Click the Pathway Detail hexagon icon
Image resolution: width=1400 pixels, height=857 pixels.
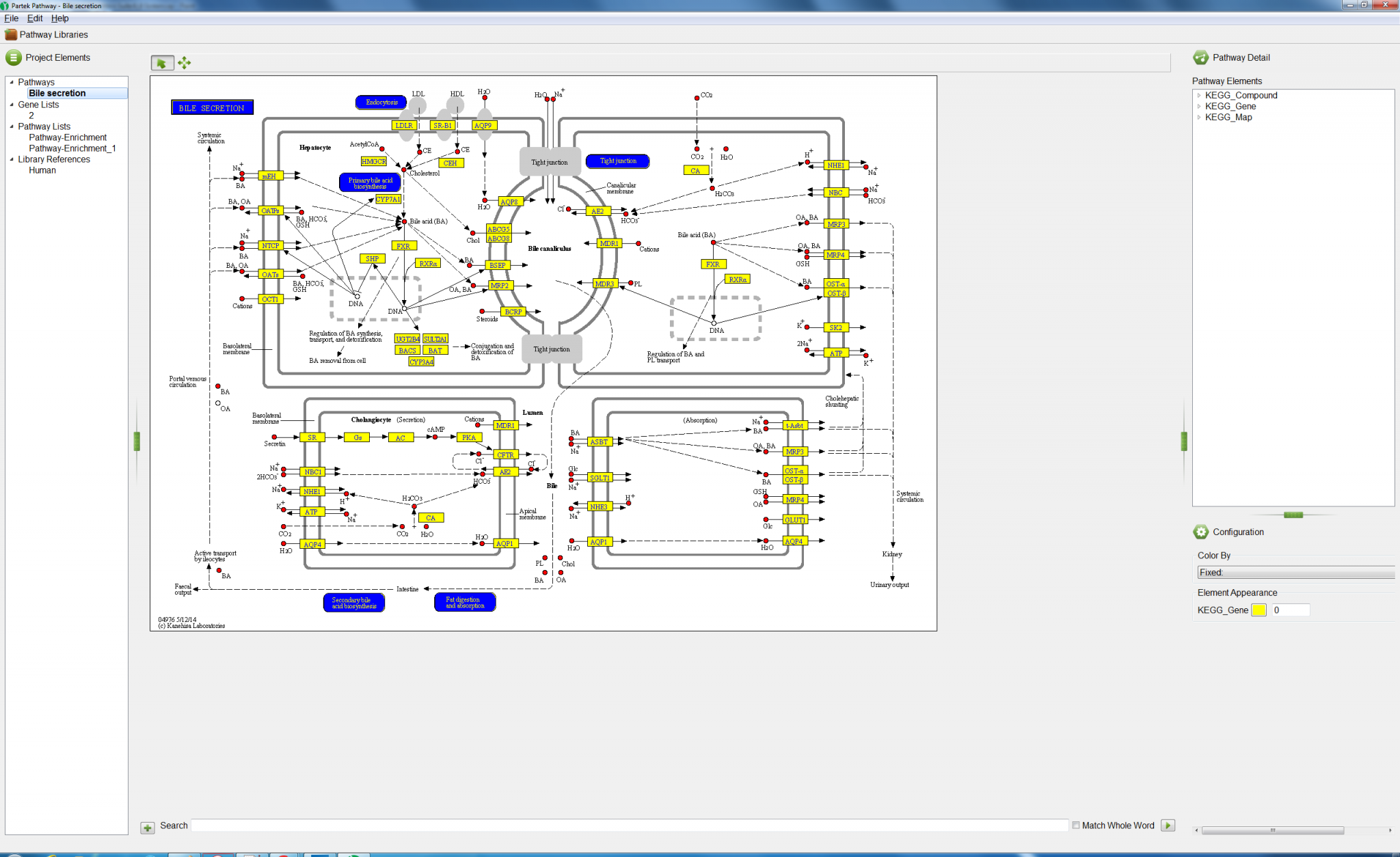(1200, 57)
